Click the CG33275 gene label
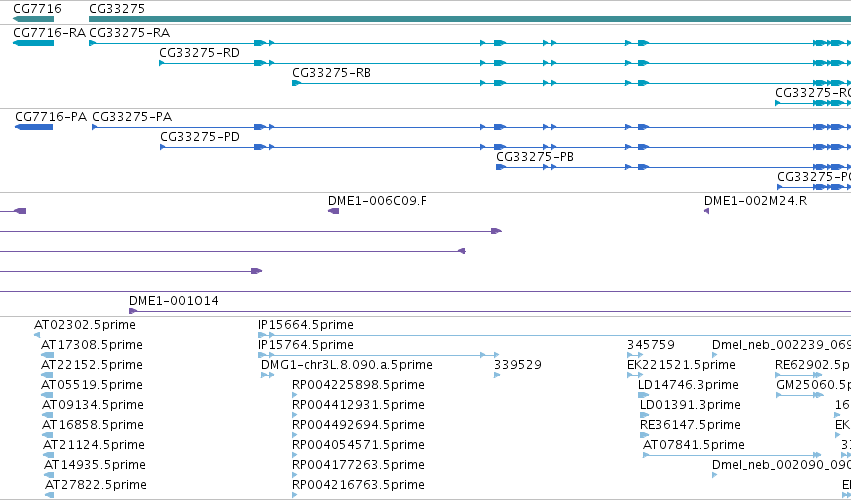The image size is (851, 500). (x=117, y=9)
